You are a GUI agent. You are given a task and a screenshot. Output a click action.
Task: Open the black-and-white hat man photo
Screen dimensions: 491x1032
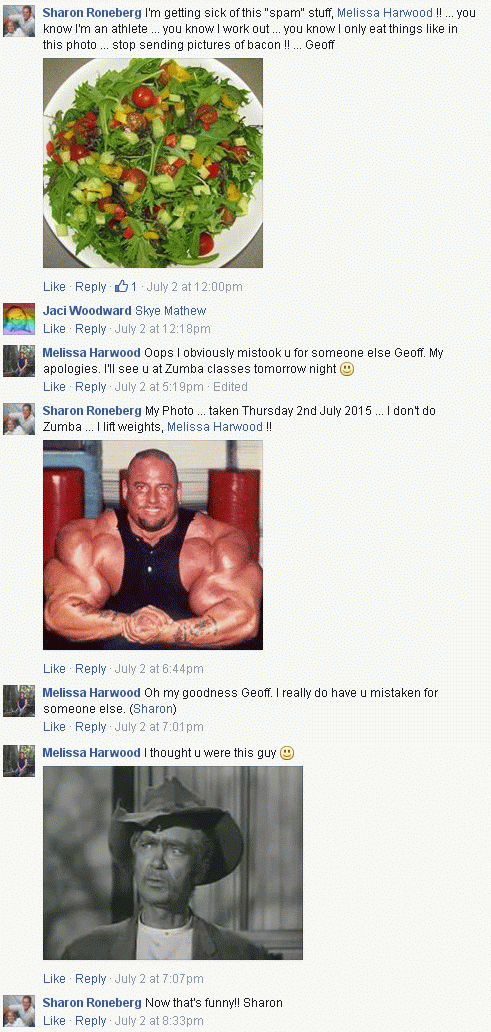173,862
